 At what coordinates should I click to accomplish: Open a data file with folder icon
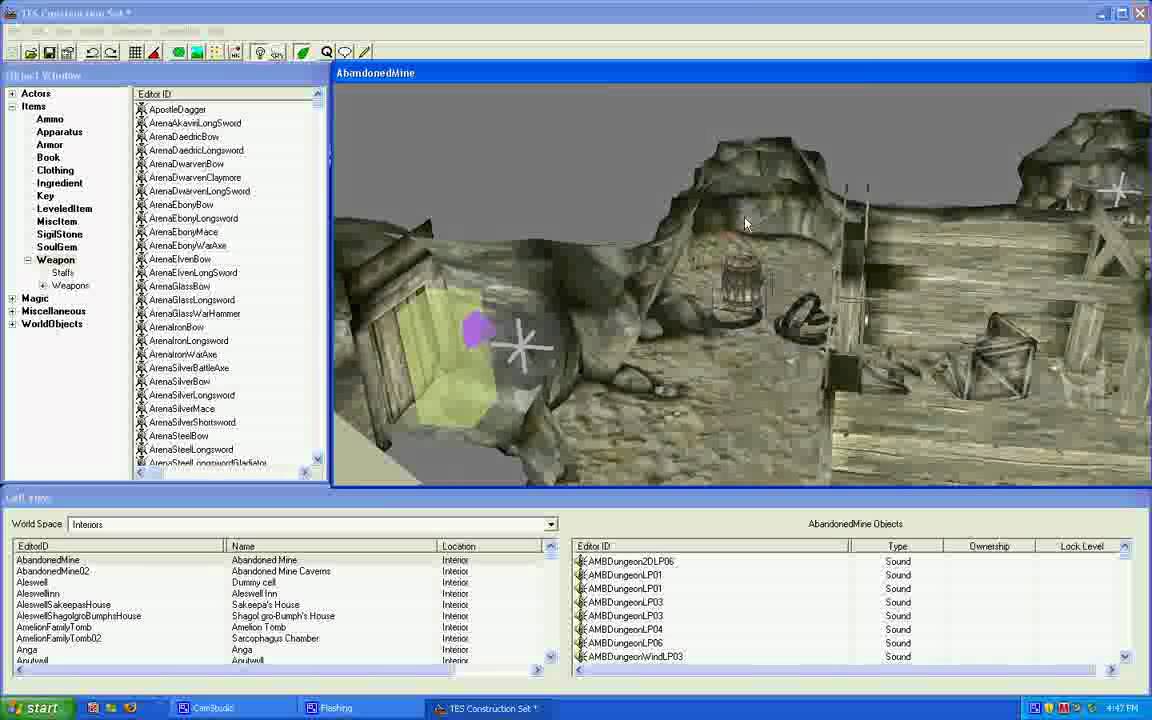(x=31, y=52)
